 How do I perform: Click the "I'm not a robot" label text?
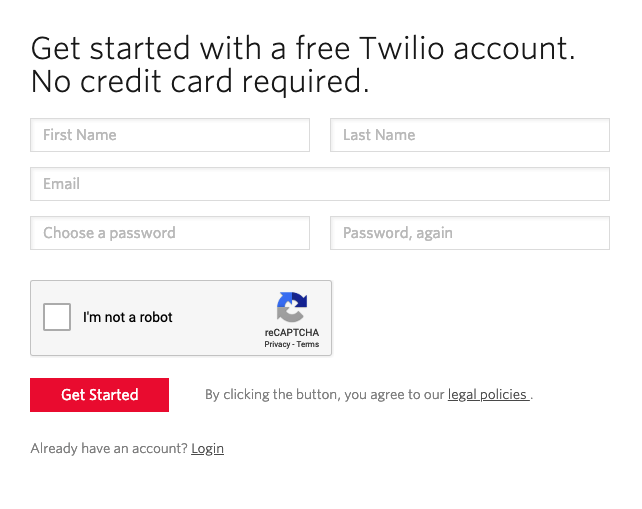tap(128, 317)
